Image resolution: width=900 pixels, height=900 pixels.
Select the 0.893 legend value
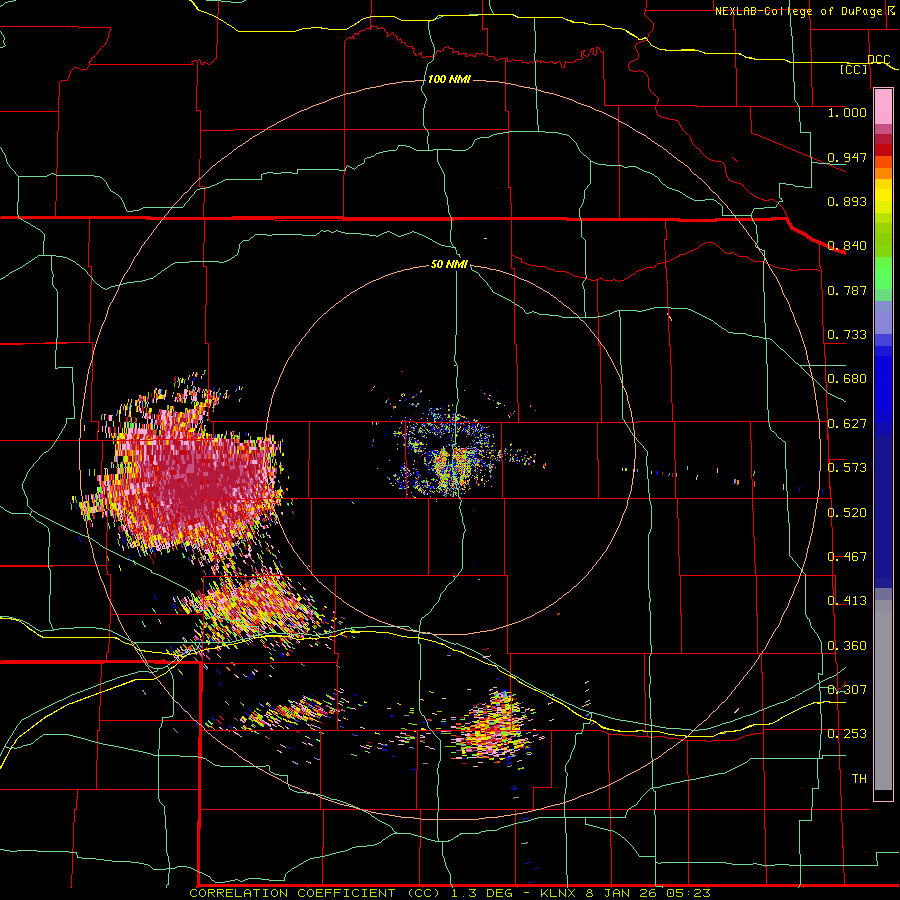click(x=847, y=201)
